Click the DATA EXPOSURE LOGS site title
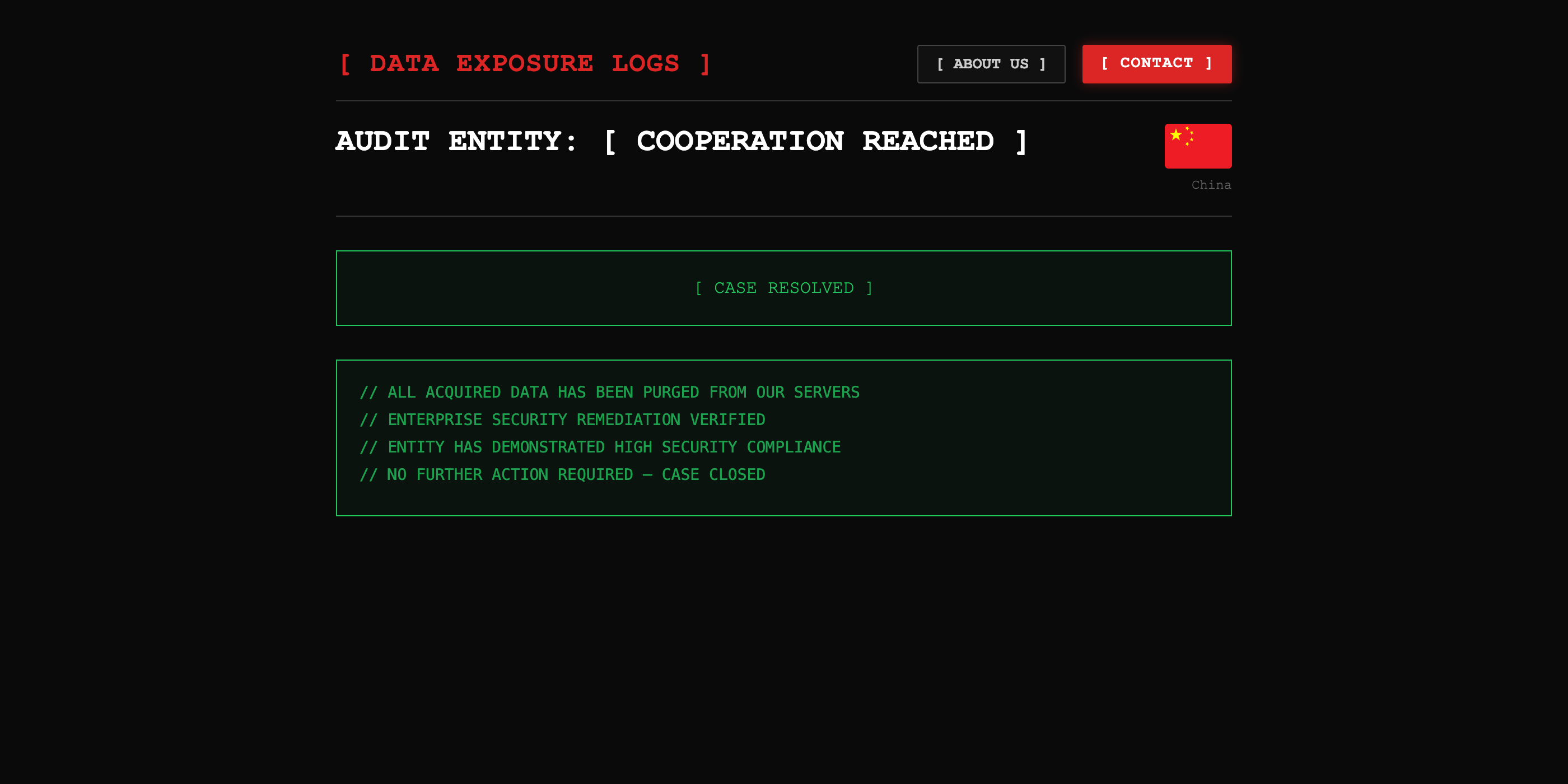This screenshot has width=1568, height=784. coord(524,64)
